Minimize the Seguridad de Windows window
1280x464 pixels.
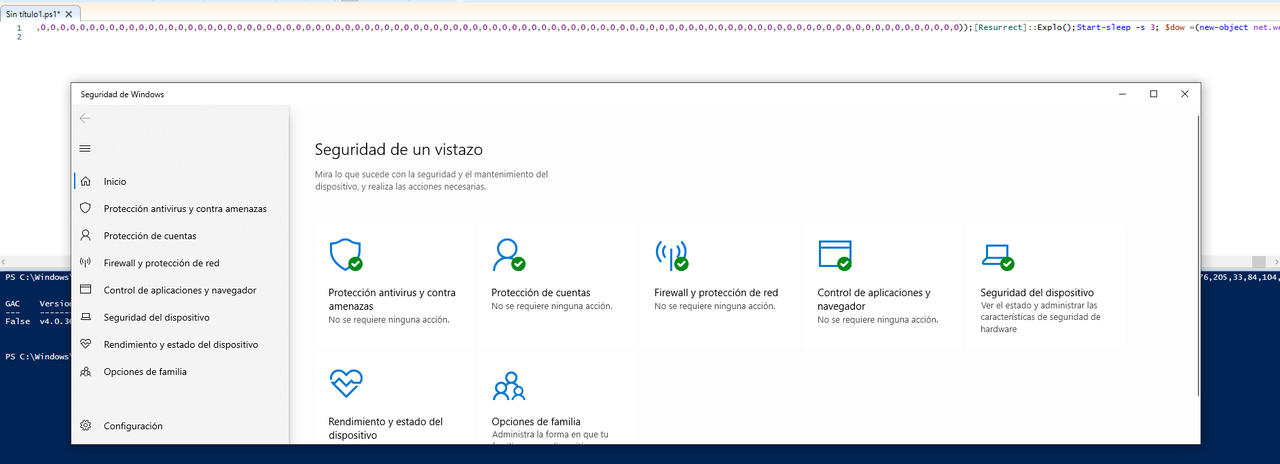tap(1121, 94)
